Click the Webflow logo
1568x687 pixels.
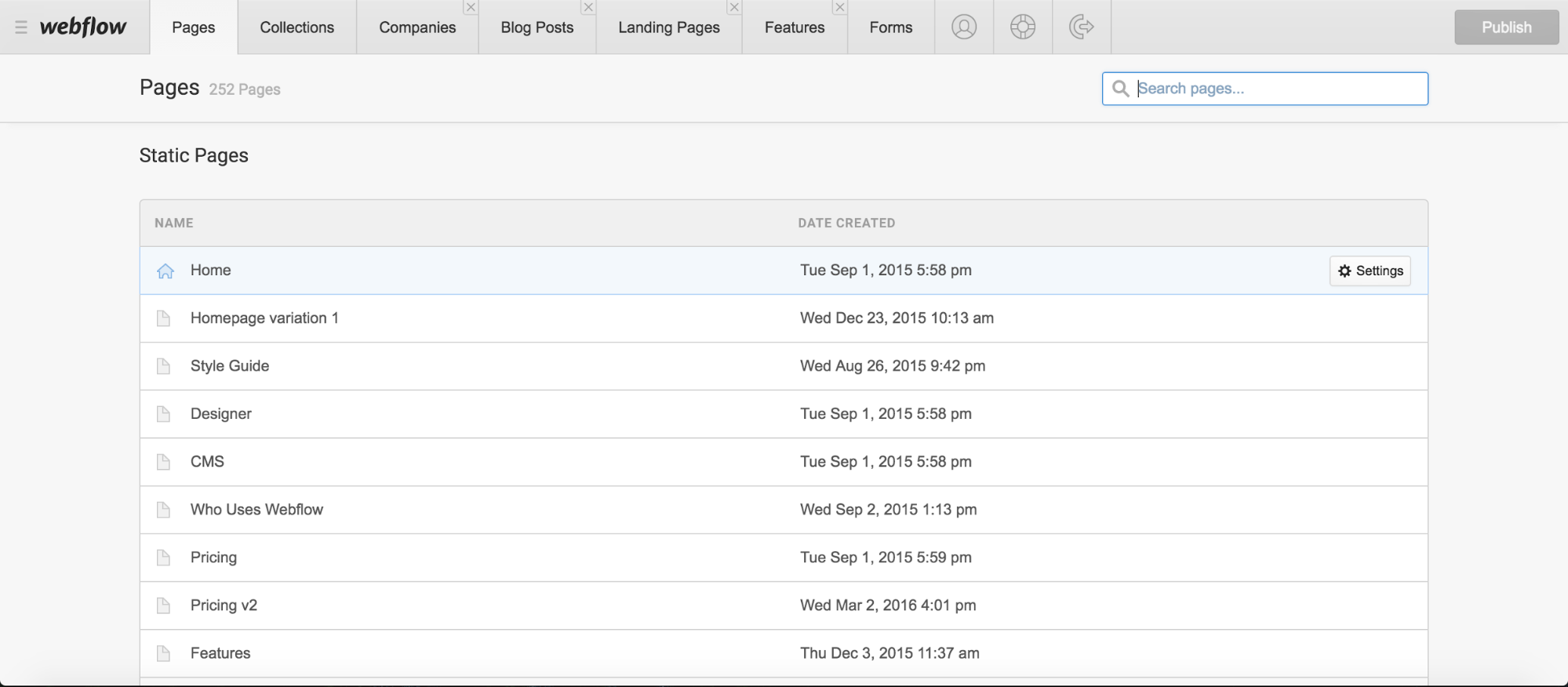click(x=82, y=27)
